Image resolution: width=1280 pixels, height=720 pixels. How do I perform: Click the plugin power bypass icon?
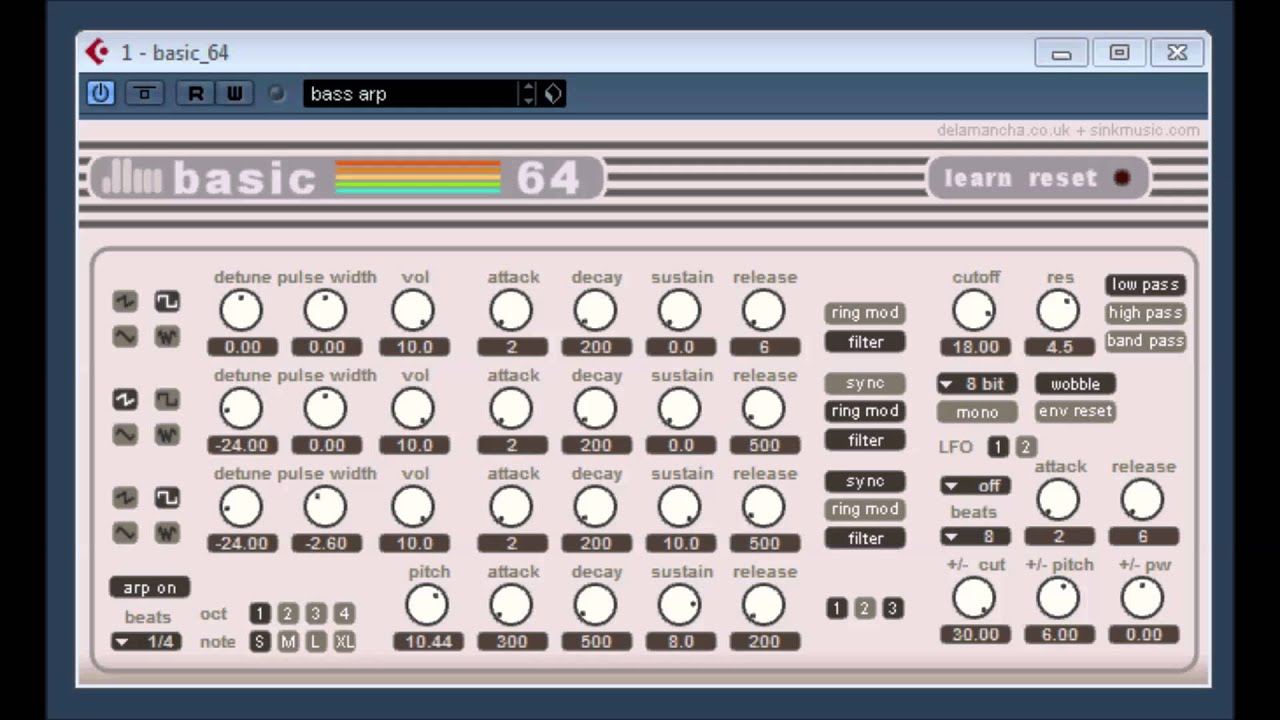100,93
